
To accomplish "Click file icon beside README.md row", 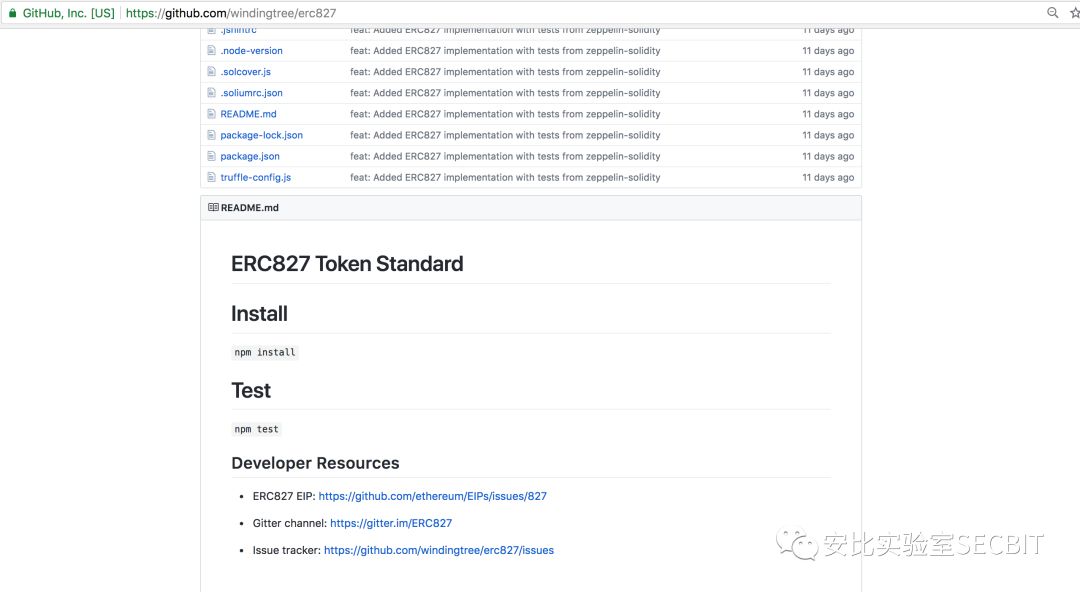I will click(211, 114).
